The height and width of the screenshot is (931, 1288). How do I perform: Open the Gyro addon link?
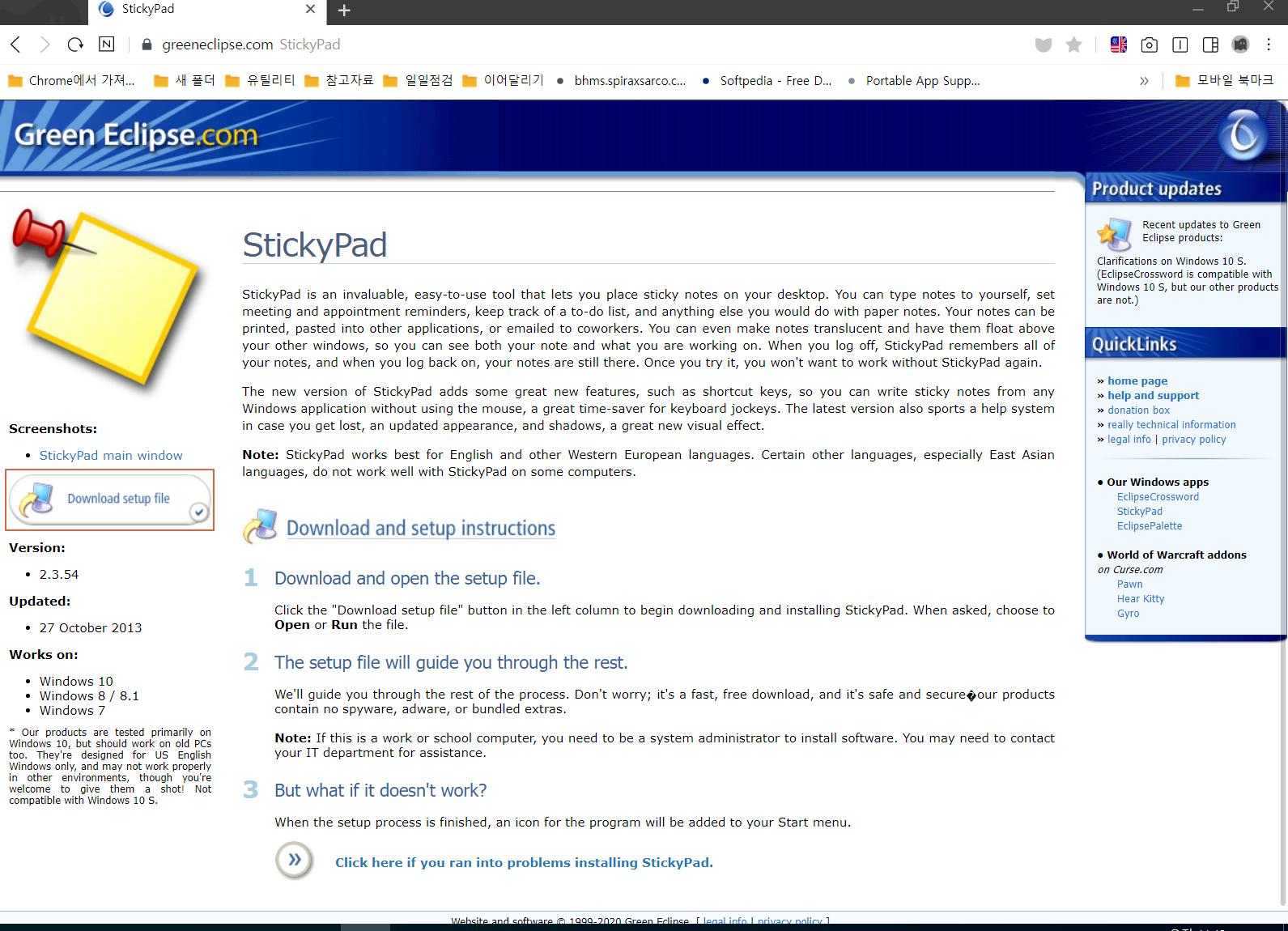(x=1128, y=613)
